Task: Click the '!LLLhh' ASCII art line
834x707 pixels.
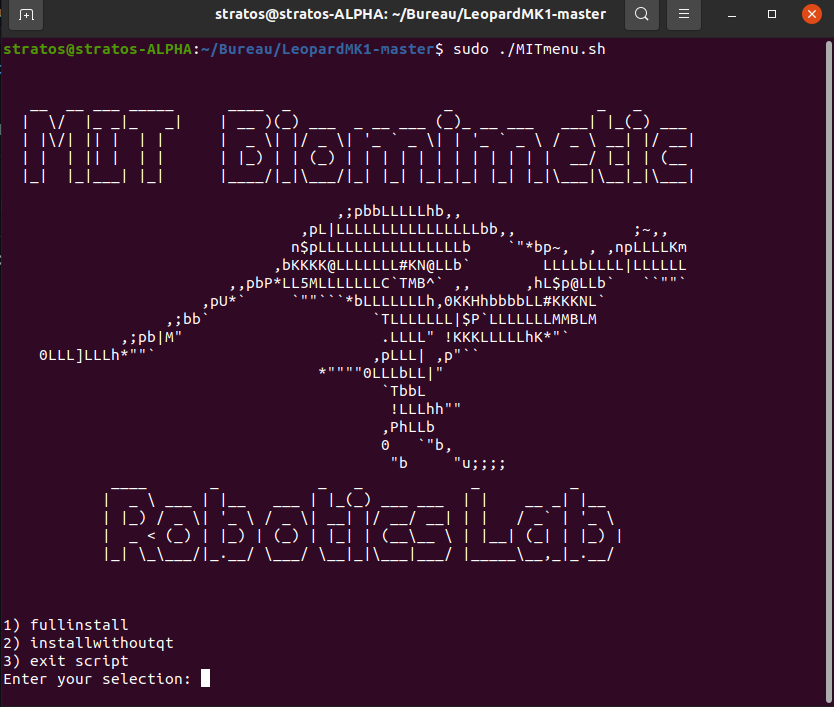Action: [x=426, y=409]
